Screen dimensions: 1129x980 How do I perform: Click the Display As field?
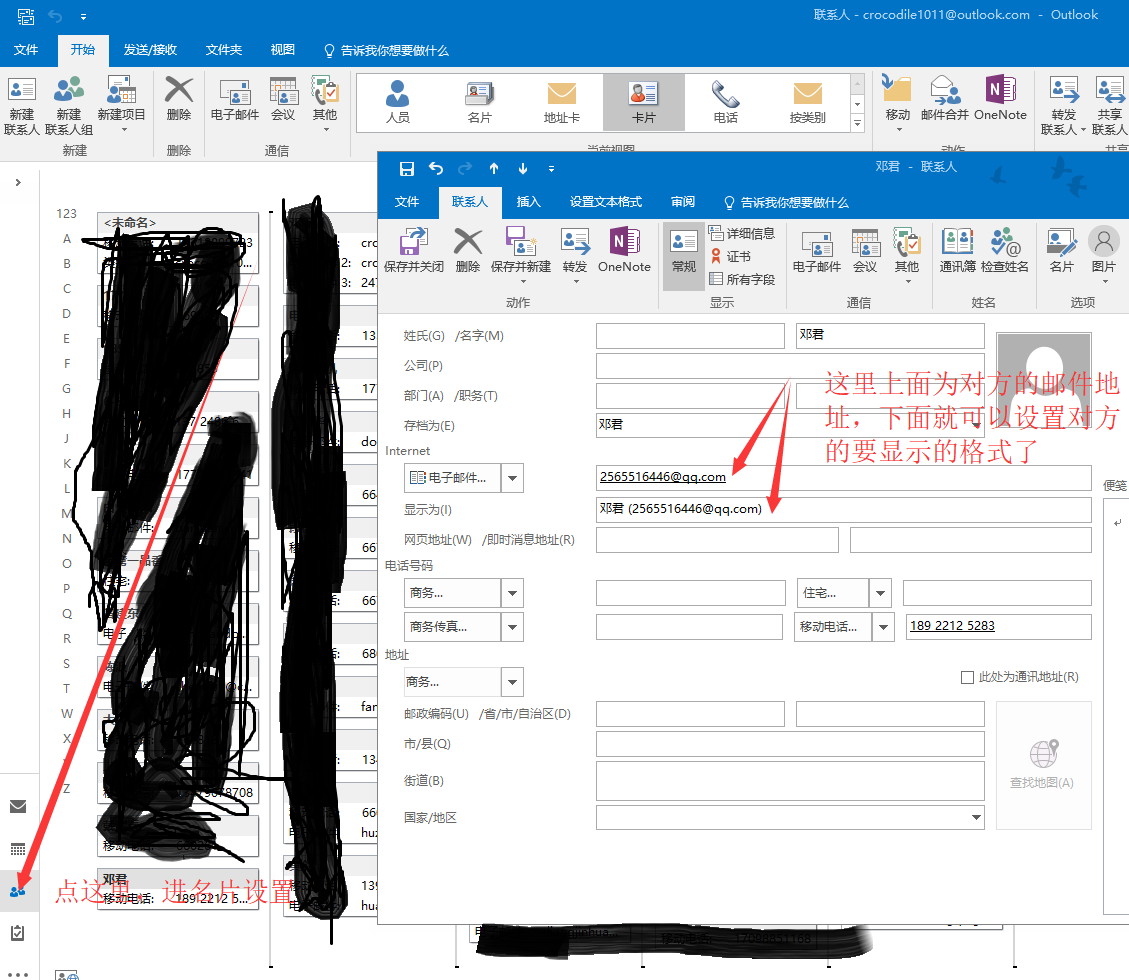(x=844, y=509)
